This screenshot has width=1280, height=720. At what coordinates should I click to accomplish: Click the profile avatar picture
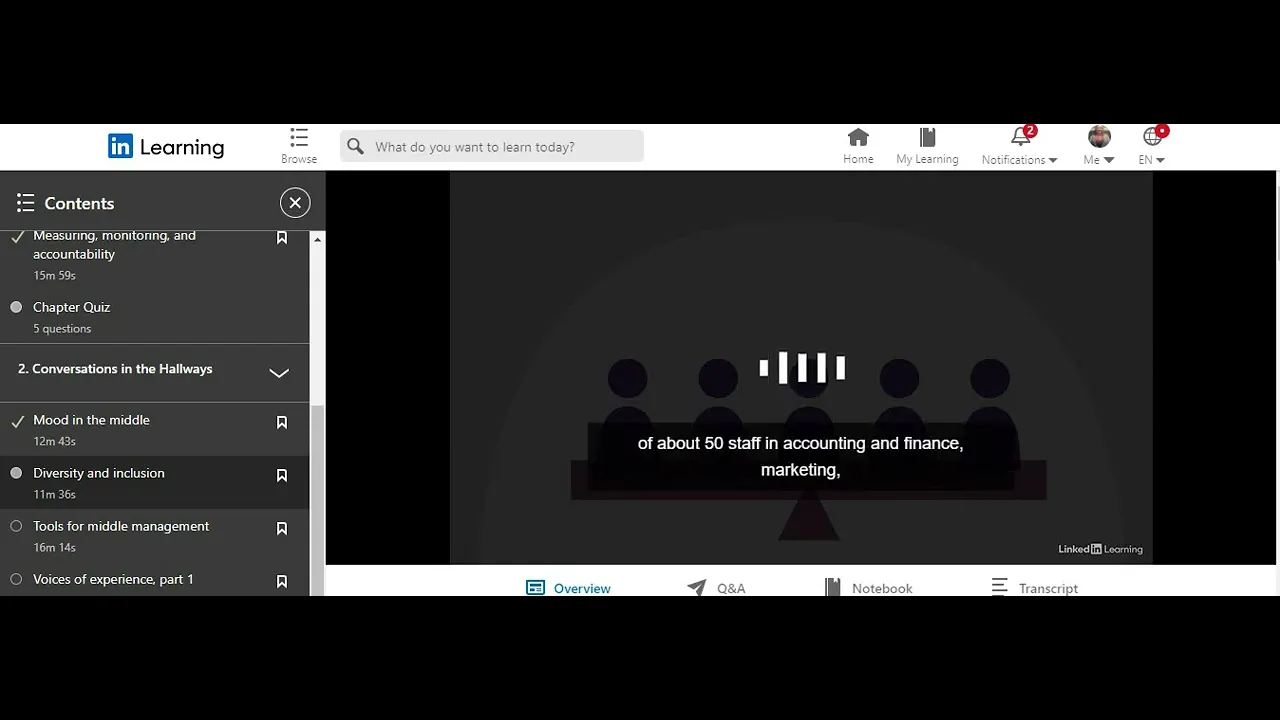click(1099, 137)
